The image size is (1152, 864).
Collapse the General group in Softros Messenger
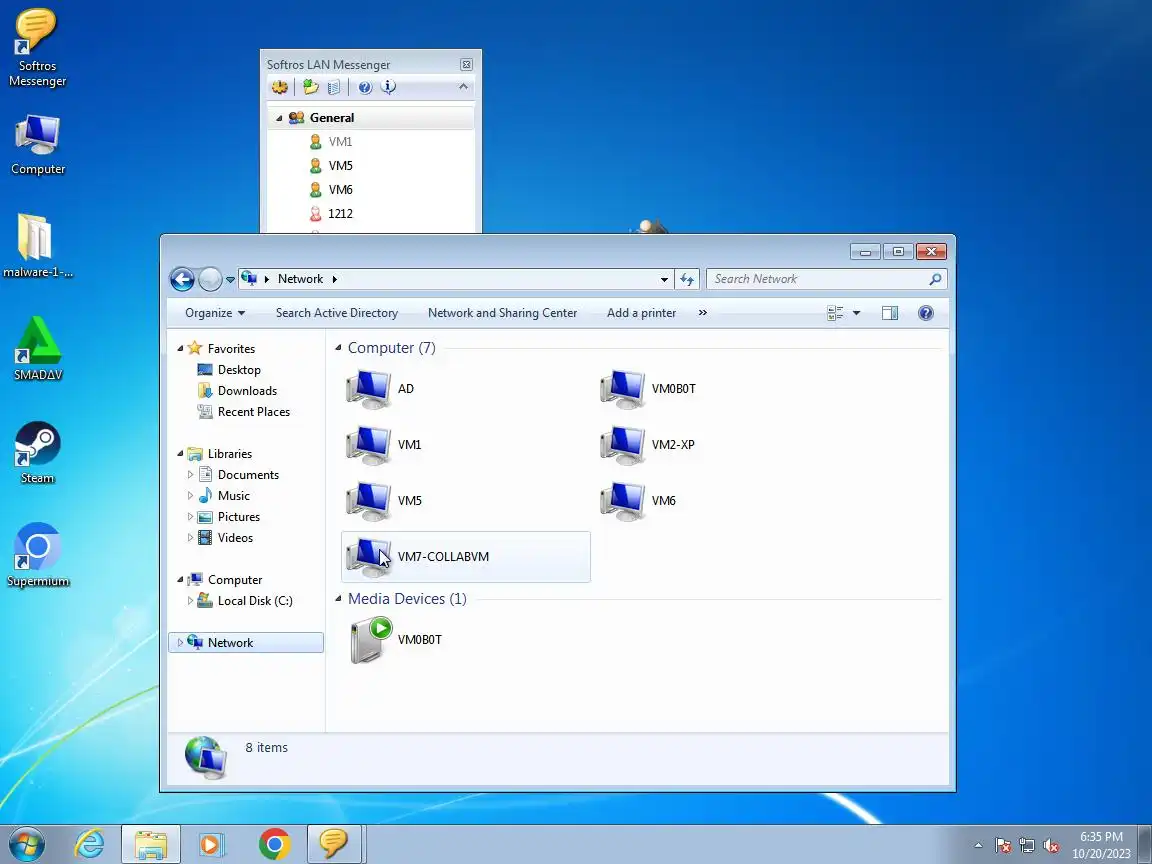click(278, 118)
